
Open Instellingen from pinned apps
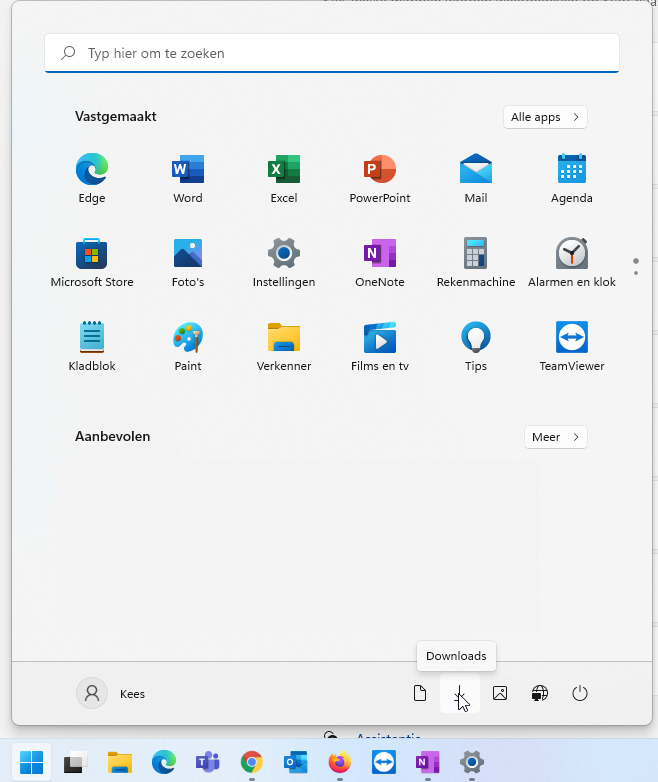pos(284,262)
